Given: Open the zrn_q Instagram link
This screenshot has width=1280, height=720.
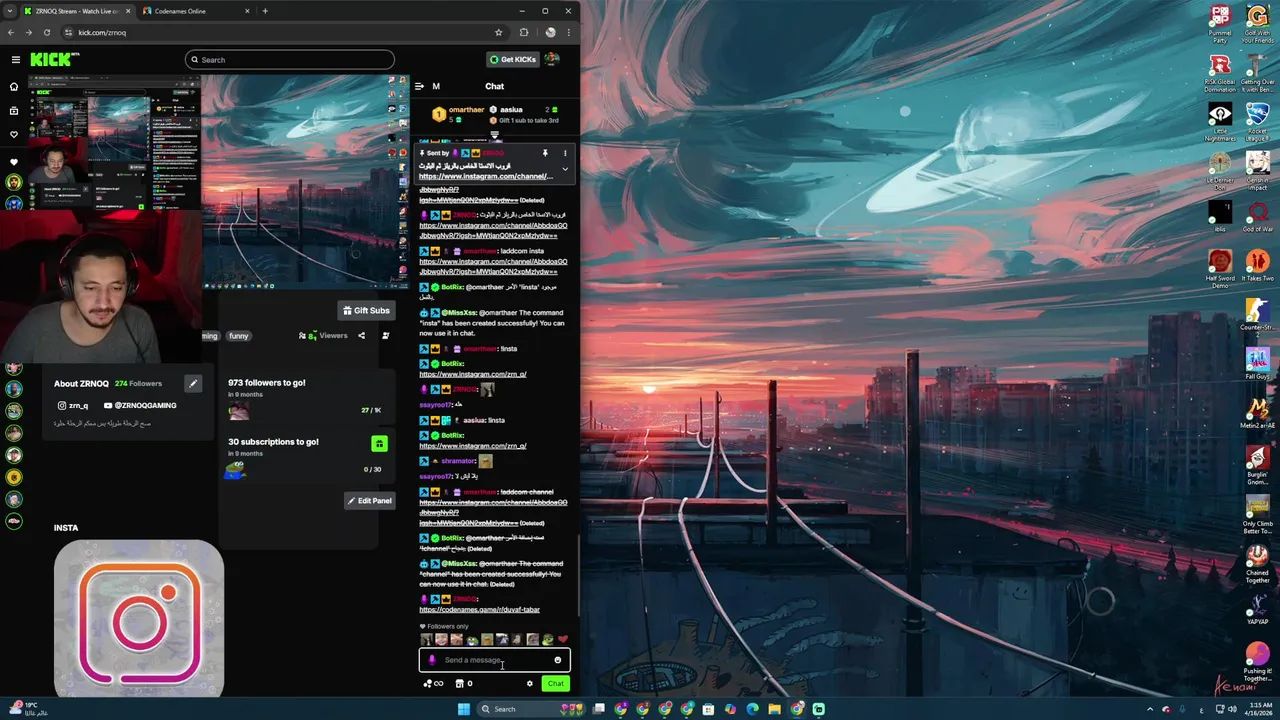Looking at the screenshot, I should point(73,405).
